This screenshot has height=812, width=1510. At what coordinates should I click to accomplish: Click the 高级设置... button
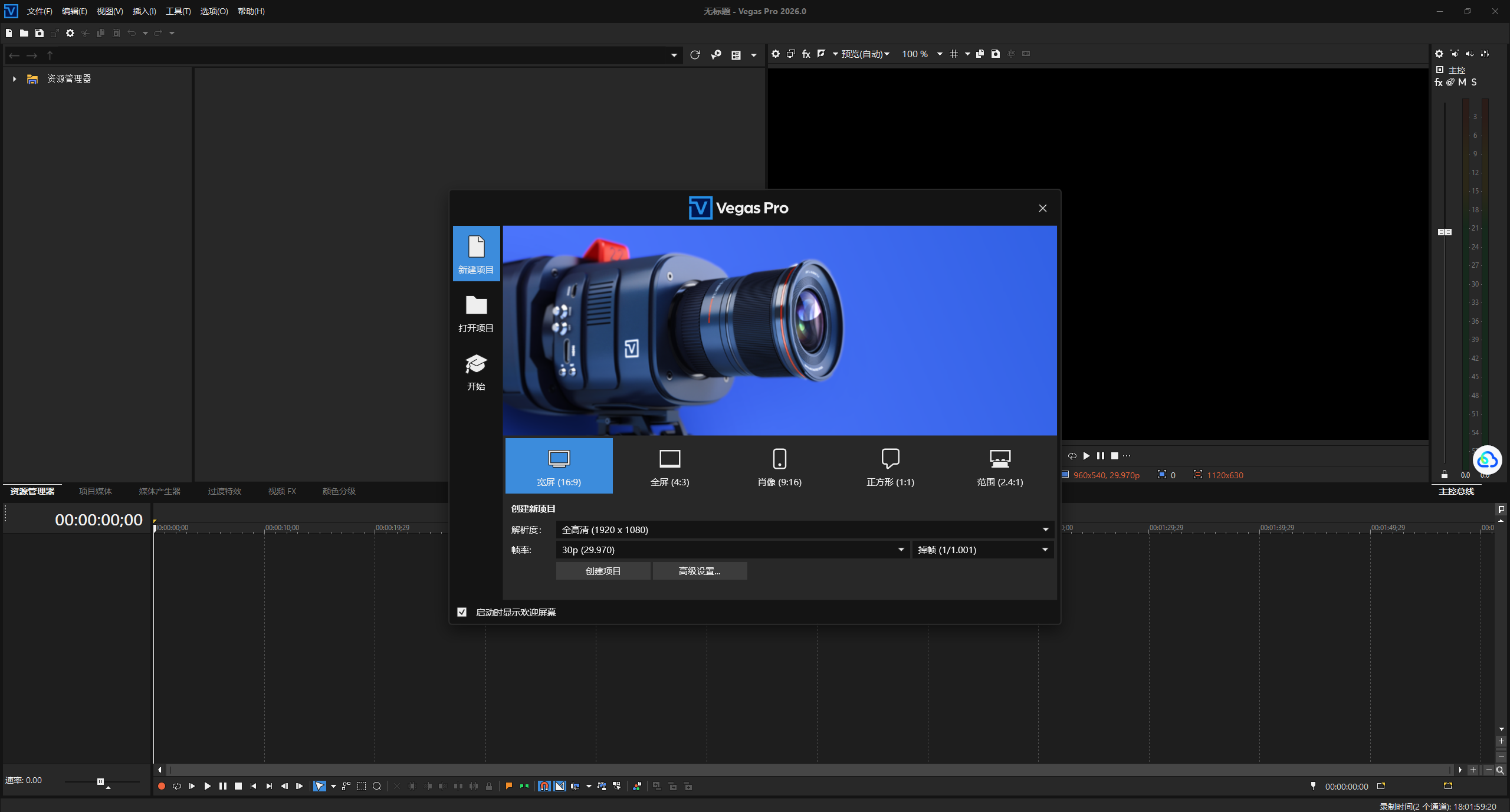coord(700,571)
